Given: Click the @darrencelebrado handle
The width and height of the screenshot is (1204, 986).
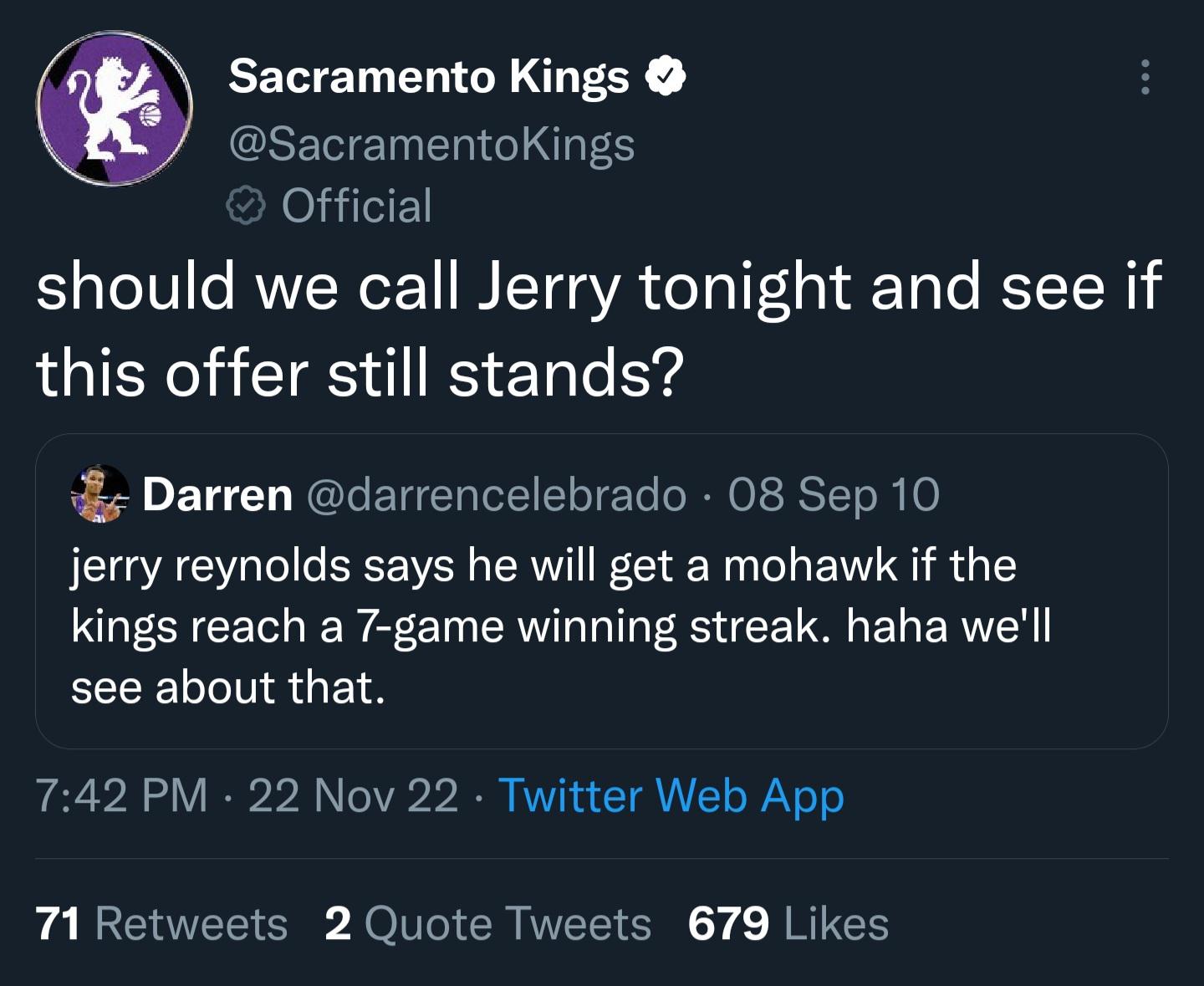Looking at the screenshot, I should pos(497,494).
